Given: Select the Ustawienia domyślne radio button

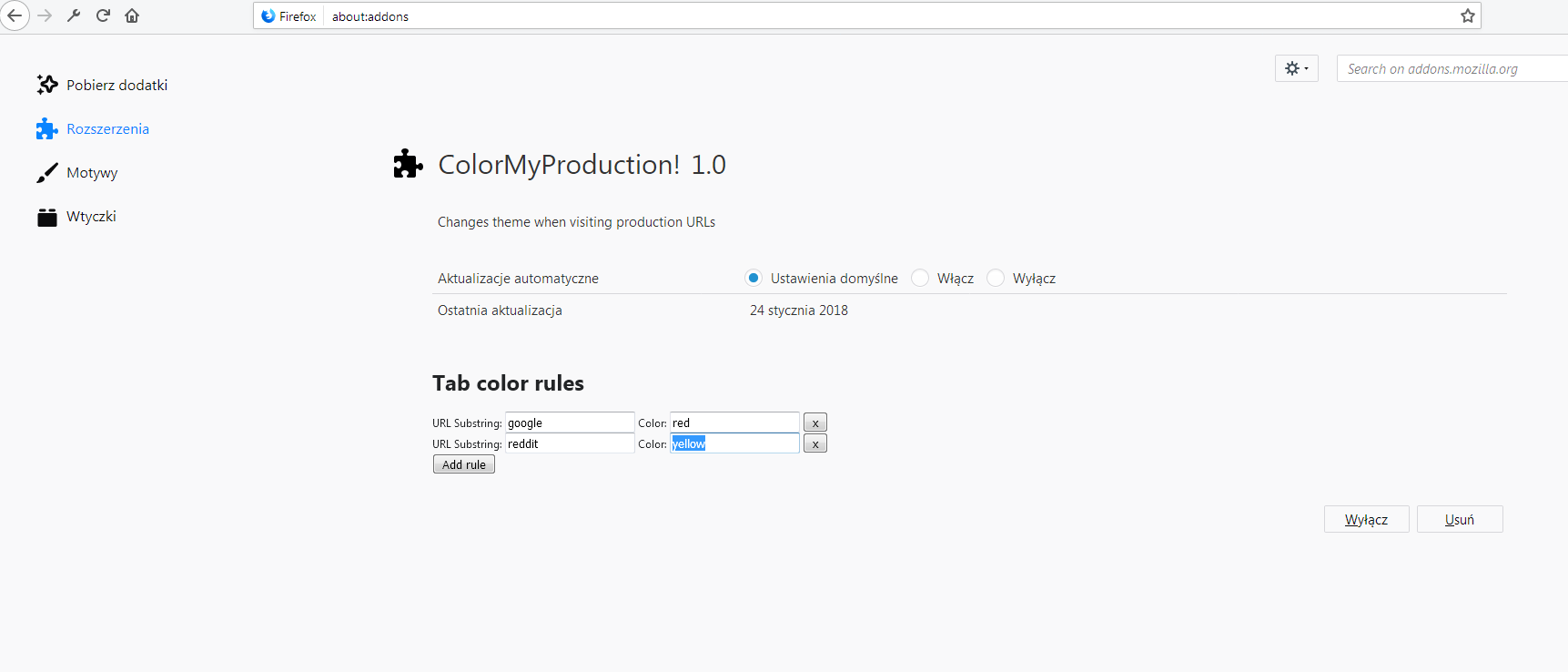Looking at the screenshot, I should pyautogui.click(x=753, y=278).
